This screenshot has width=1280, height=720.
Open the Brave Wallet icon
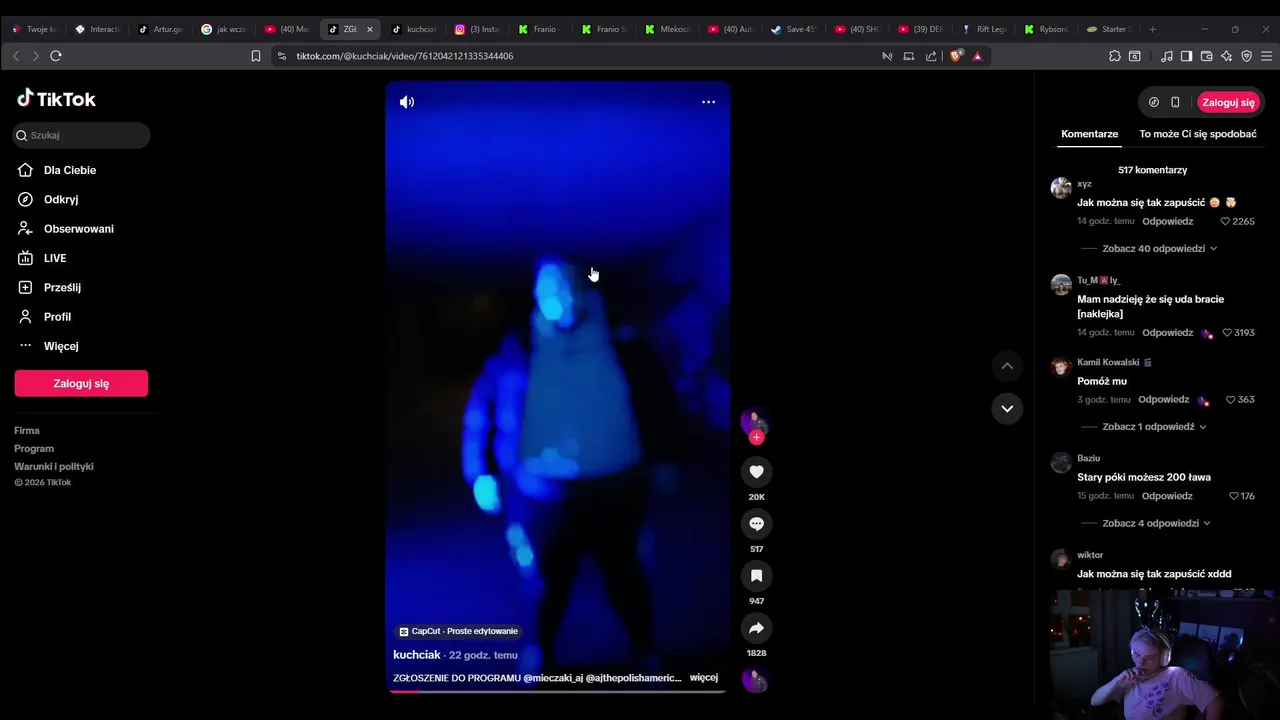coord(1206,56)
